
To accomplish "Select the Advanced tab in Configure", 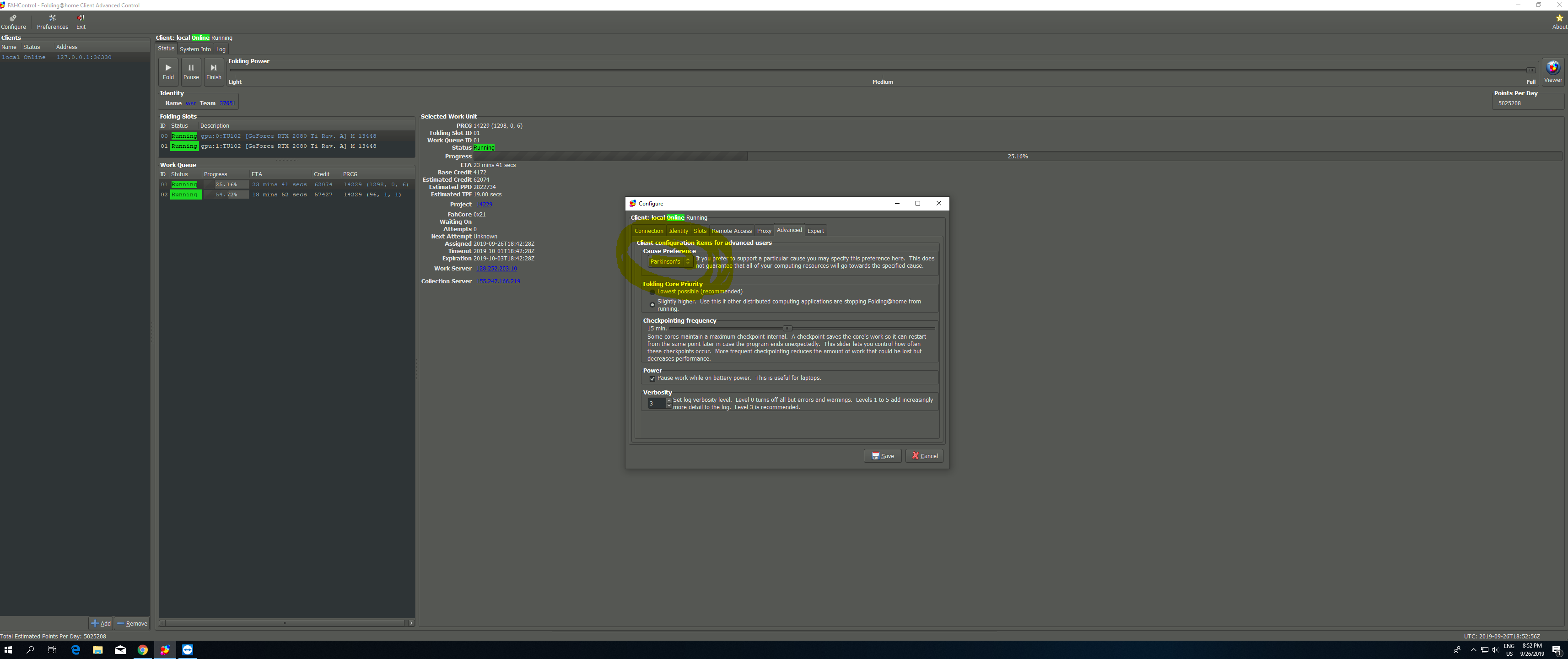I will click(x=789, y=230).
